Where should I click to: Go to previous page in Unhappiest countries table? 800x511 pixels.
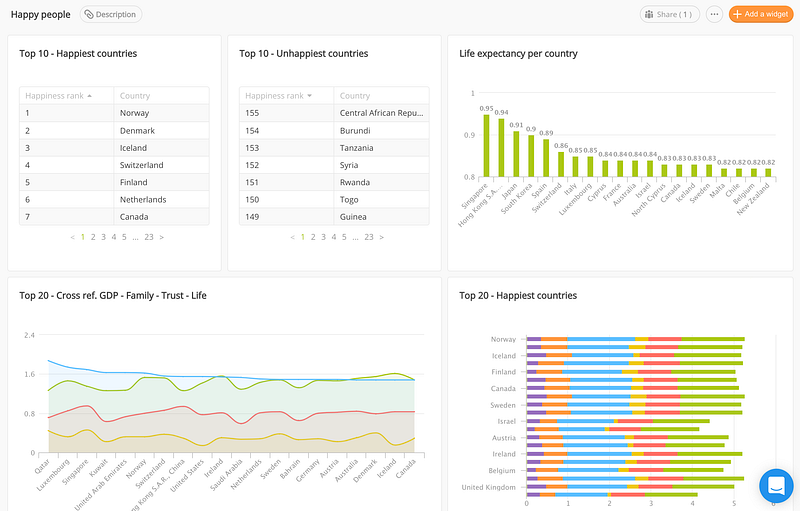pyautogui.click(x=292, y=237)
